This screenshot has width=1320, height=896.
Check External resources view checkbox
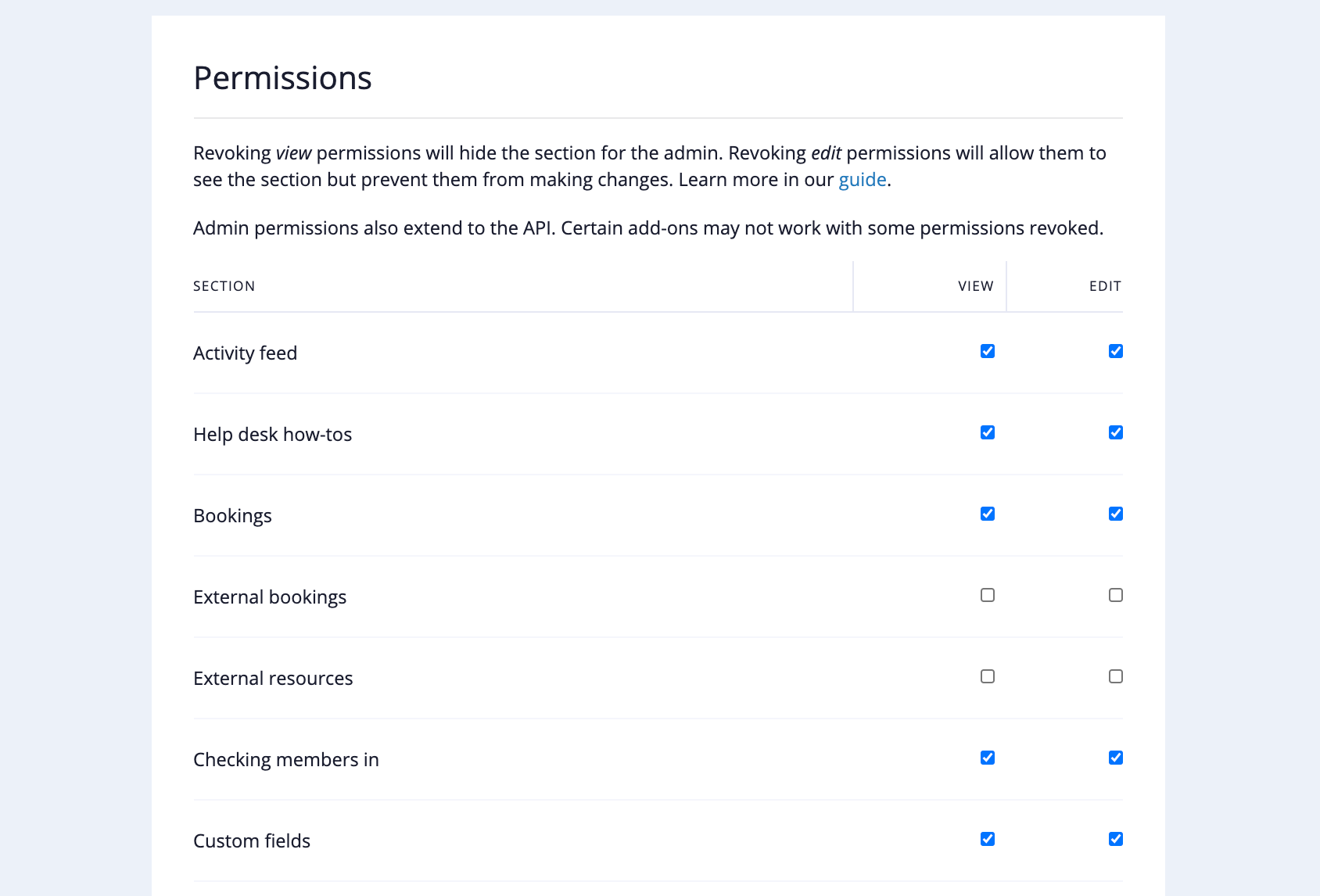(x=988, y=676)
